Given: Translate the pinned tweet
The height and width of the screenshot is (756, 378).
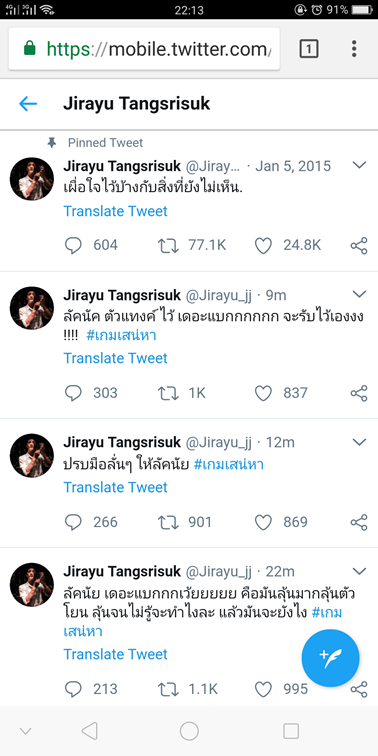Looking at the screenshot, I should point(116,211).
